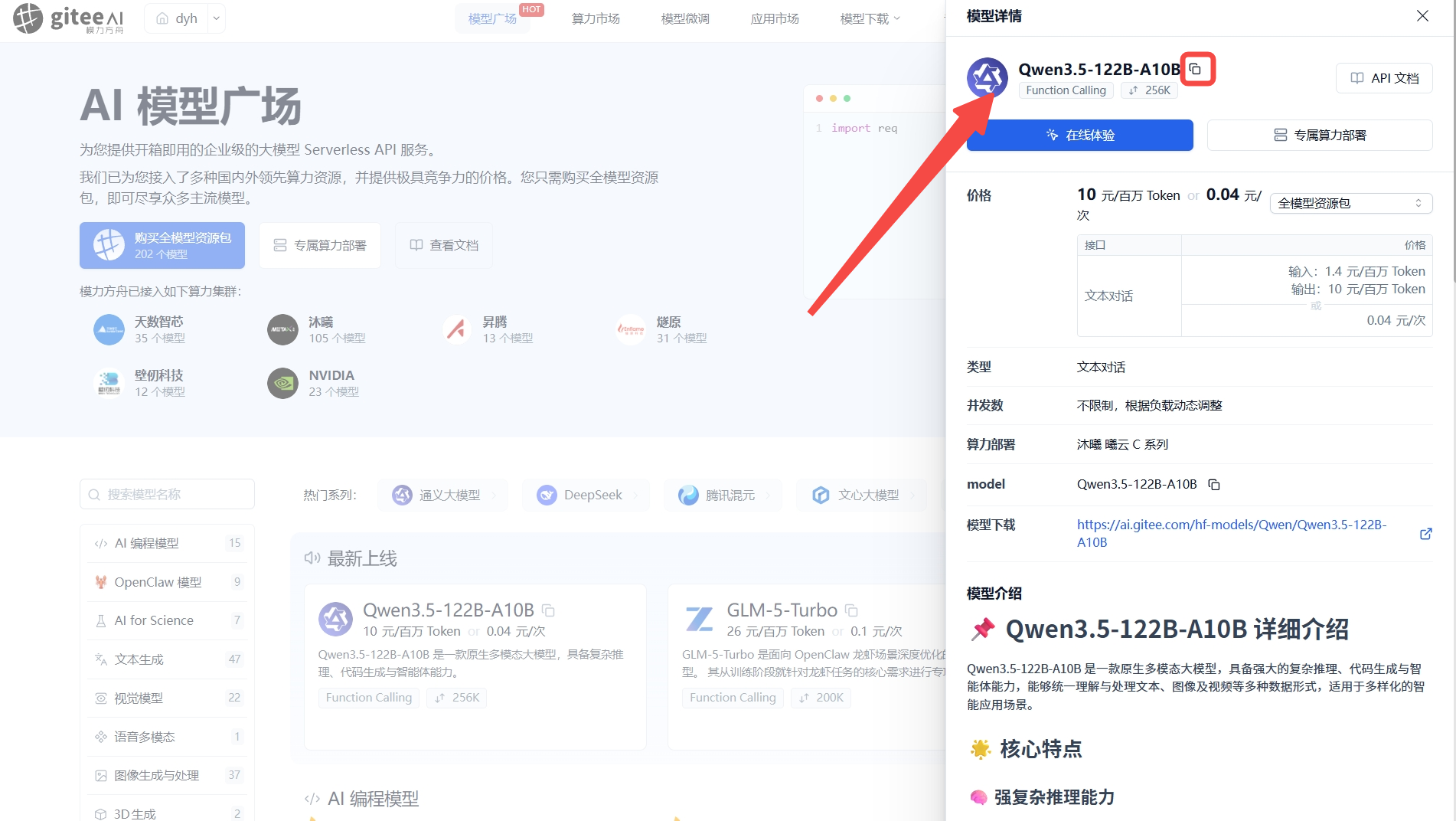1456x821 pixels.
Task: Expand the 模型下载 menu
Action: point(870,18)
